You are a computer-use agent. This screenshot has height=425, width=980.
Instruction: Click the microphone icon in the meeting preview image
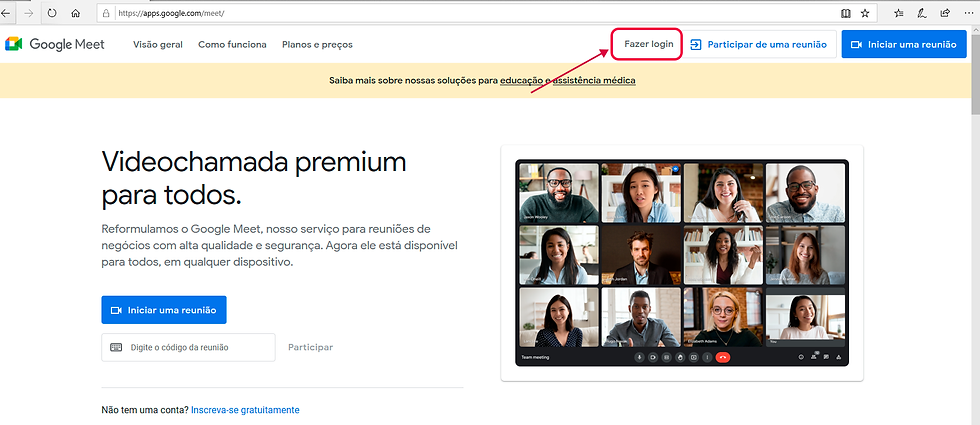(x=639, y=358)
